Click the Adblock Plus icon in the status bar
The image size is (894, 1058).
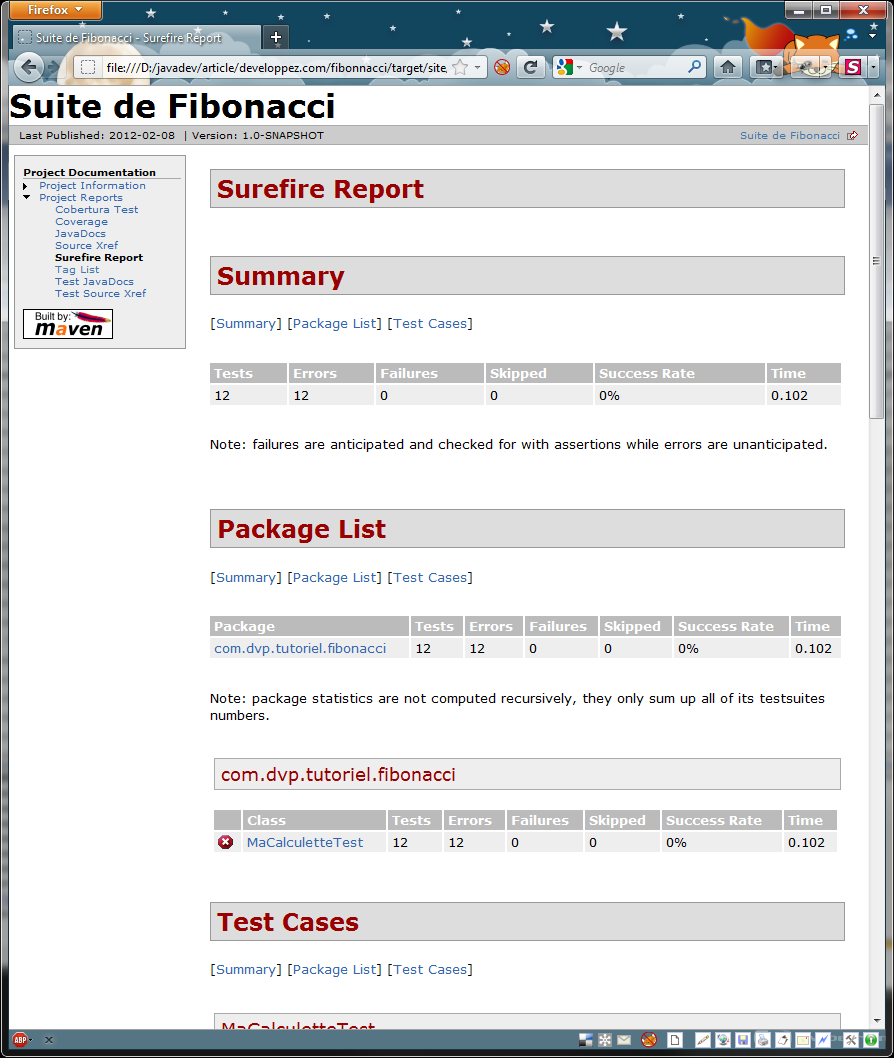[20, 1040]
